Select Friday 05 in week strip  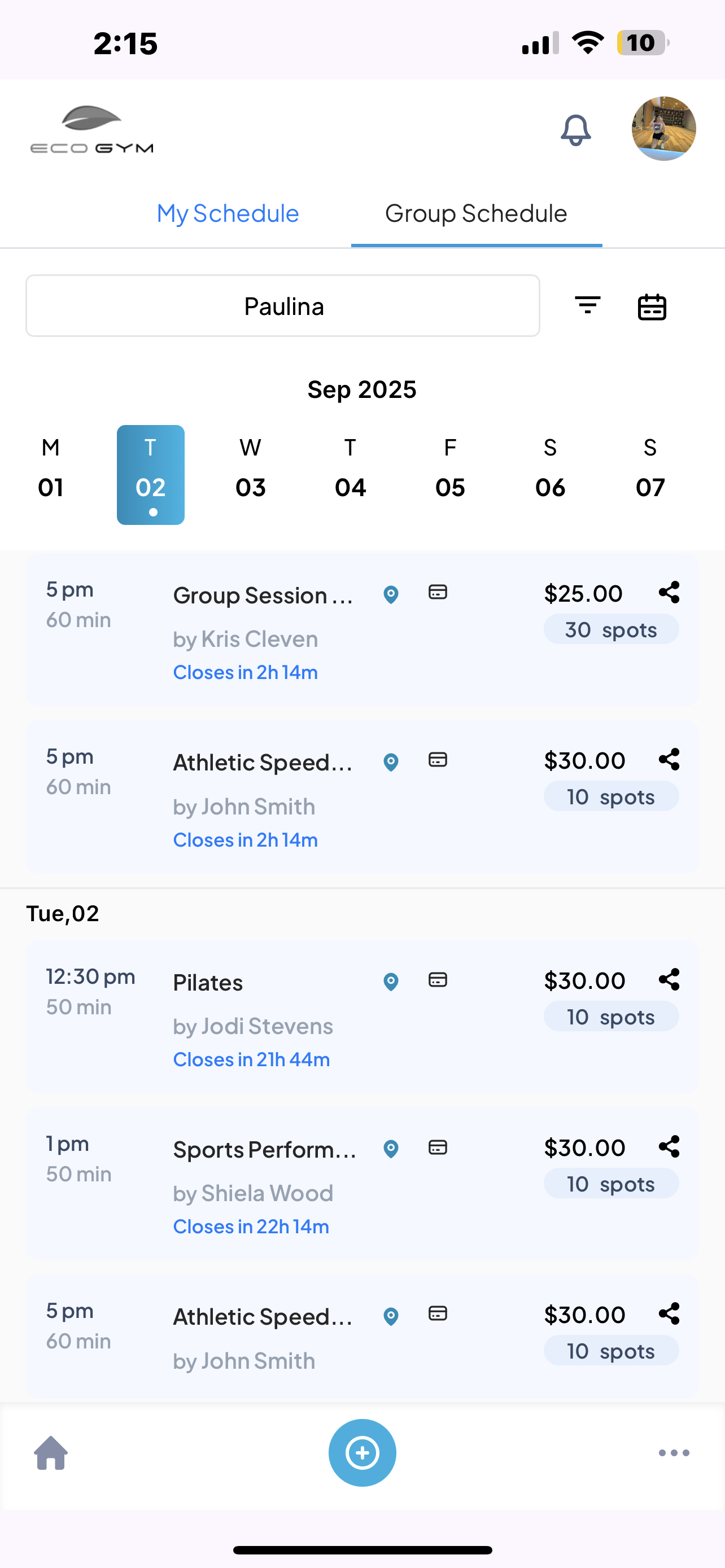(x=450, y=474)
